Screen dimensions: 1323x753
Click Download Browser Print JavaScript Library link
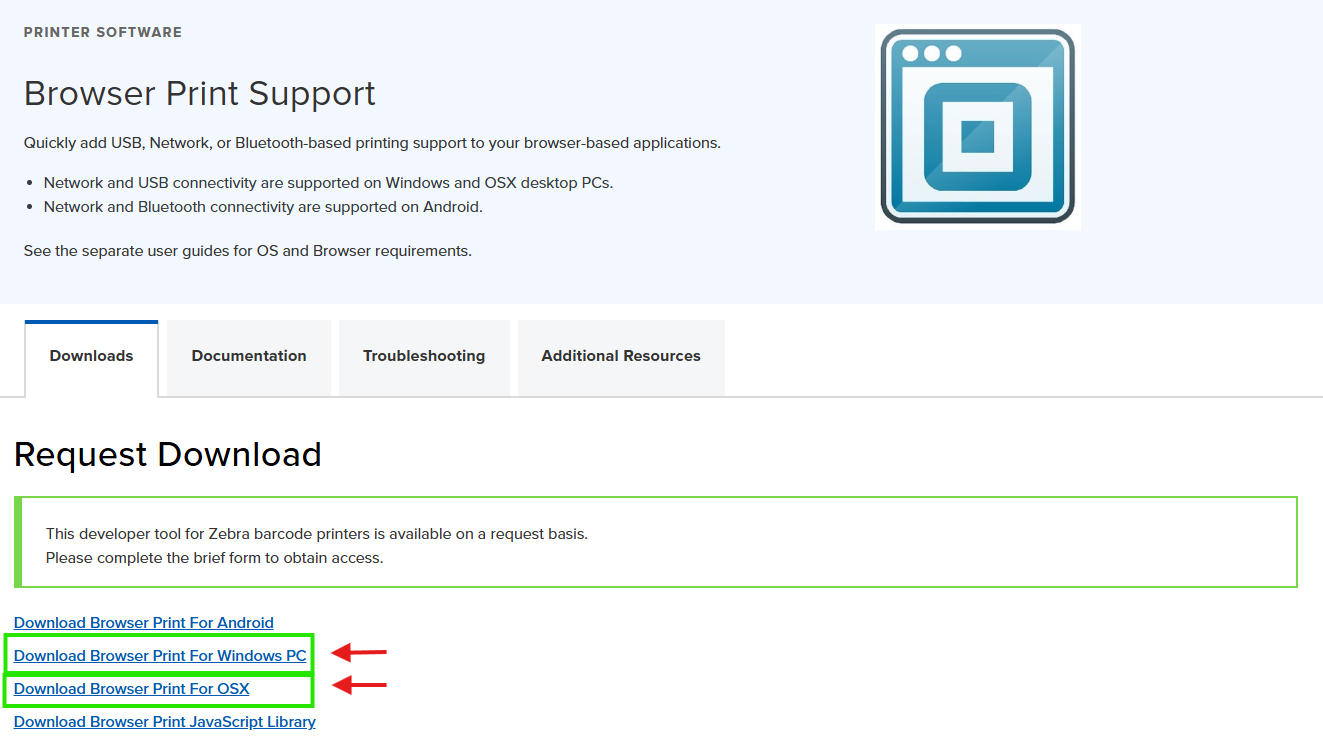tap(165, 722)
